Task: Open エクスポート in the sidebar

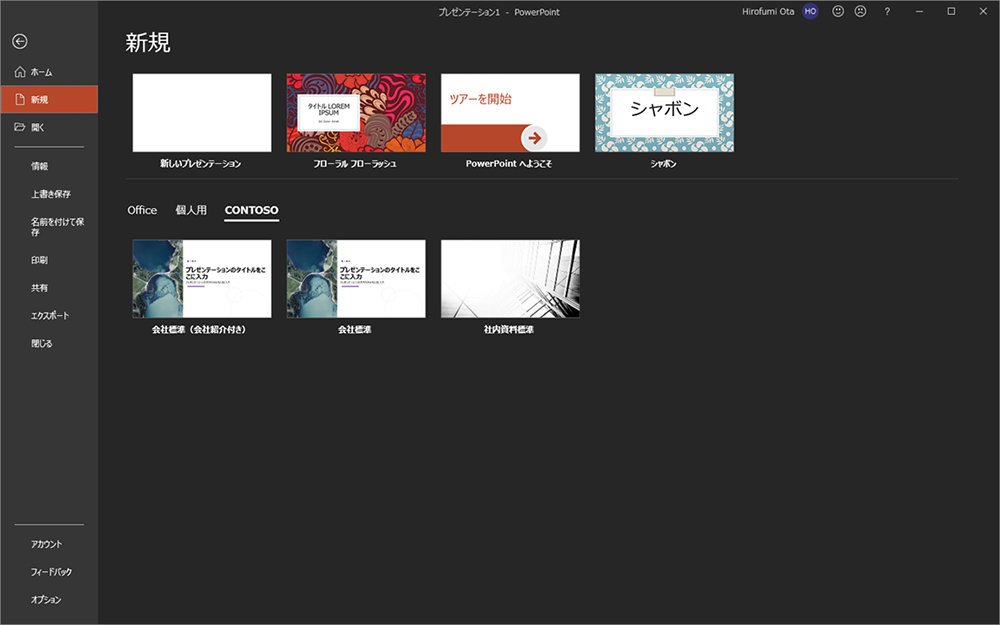Action: (x=50, y=316)
